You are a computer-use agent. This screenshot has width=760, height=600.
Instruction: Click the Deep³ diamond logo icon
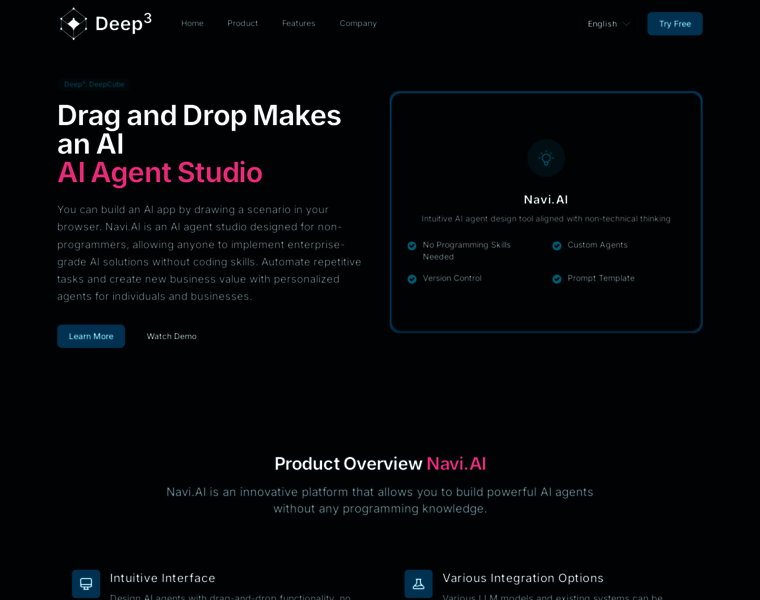74,24
